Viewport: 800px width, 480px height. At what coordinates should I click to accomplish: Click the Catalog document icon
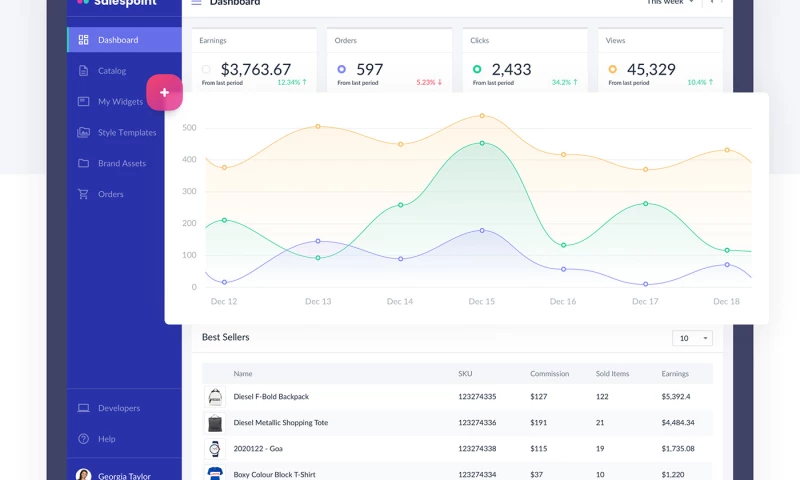83,71
